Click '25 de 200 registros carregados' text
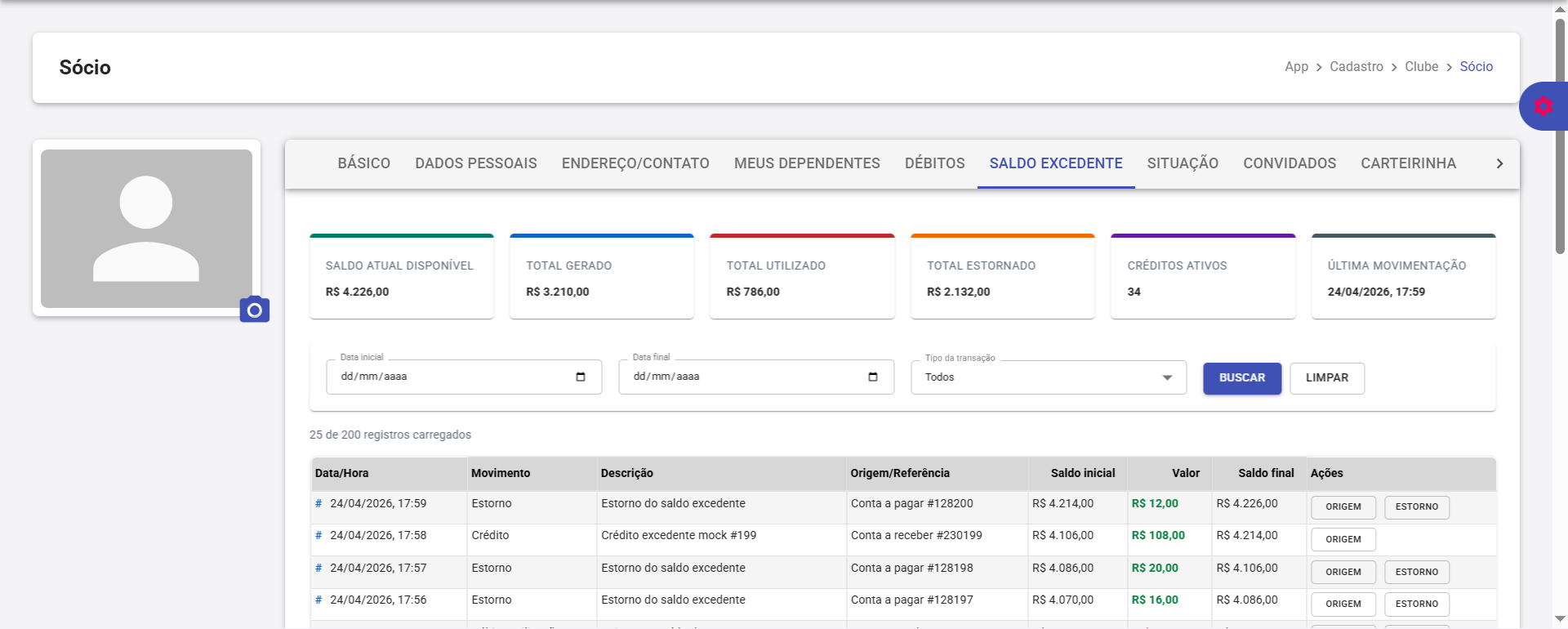1568x629 pixels. (x=390, y=435)
